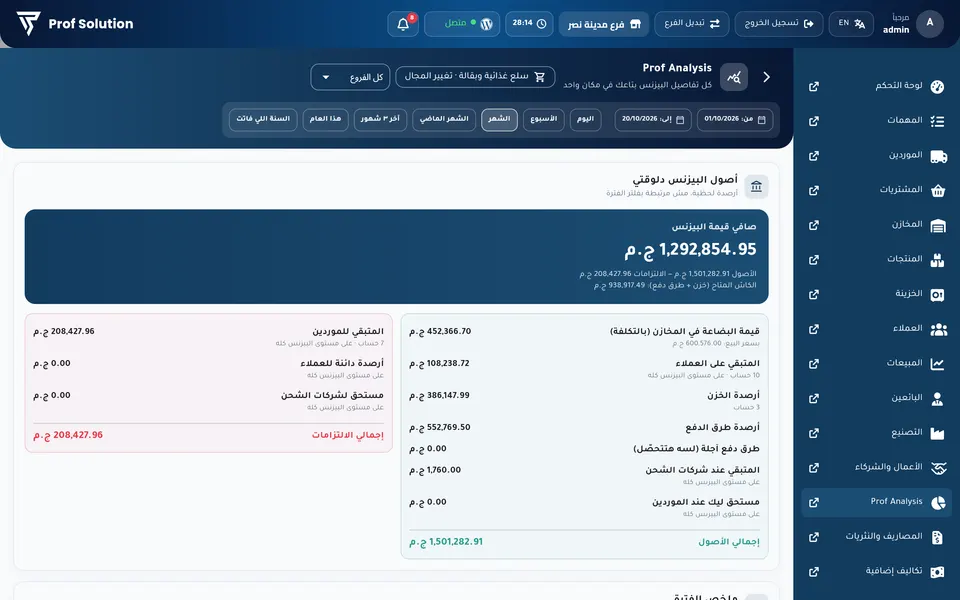Viewport: 960px width, 600px height.
Task: Open المهمات in the sidebar
Action: tap(877, 121)
